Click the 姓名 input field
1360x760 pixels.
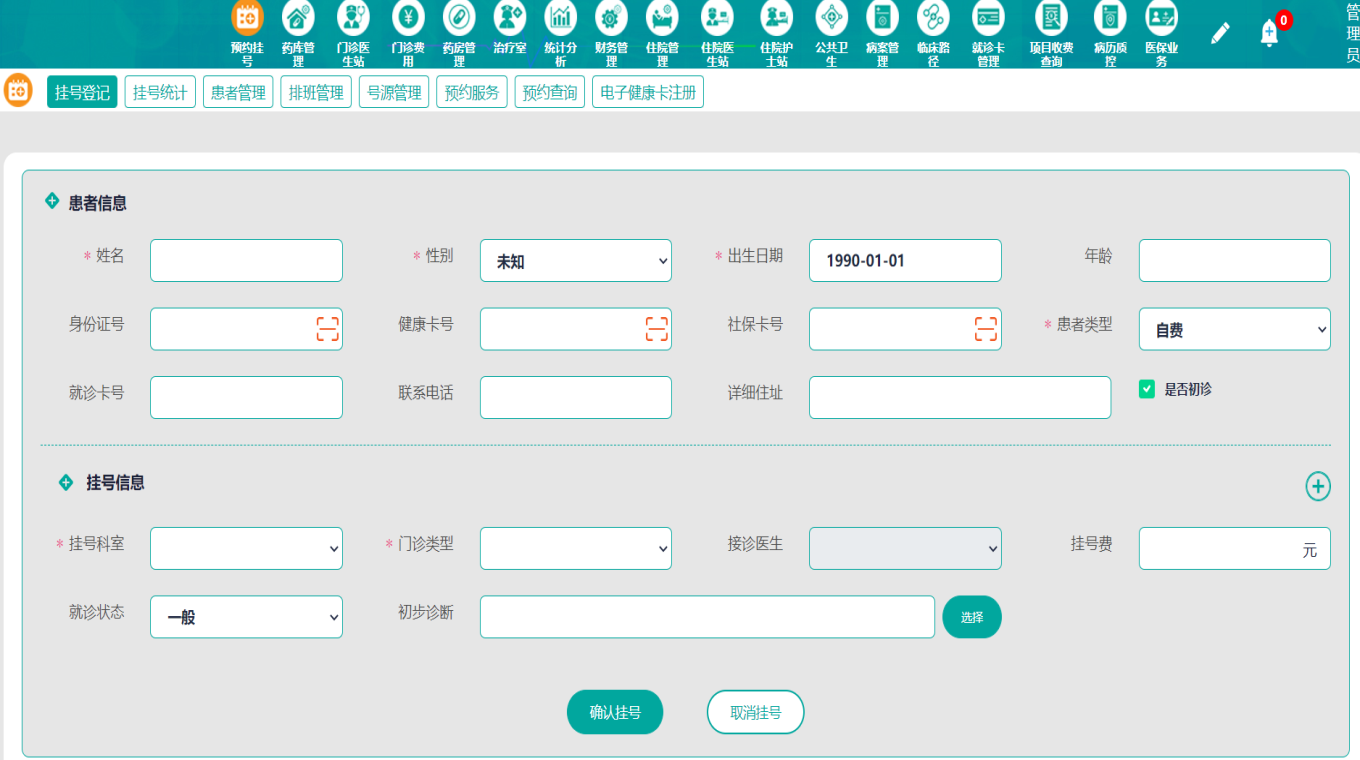tap(246, 261)
